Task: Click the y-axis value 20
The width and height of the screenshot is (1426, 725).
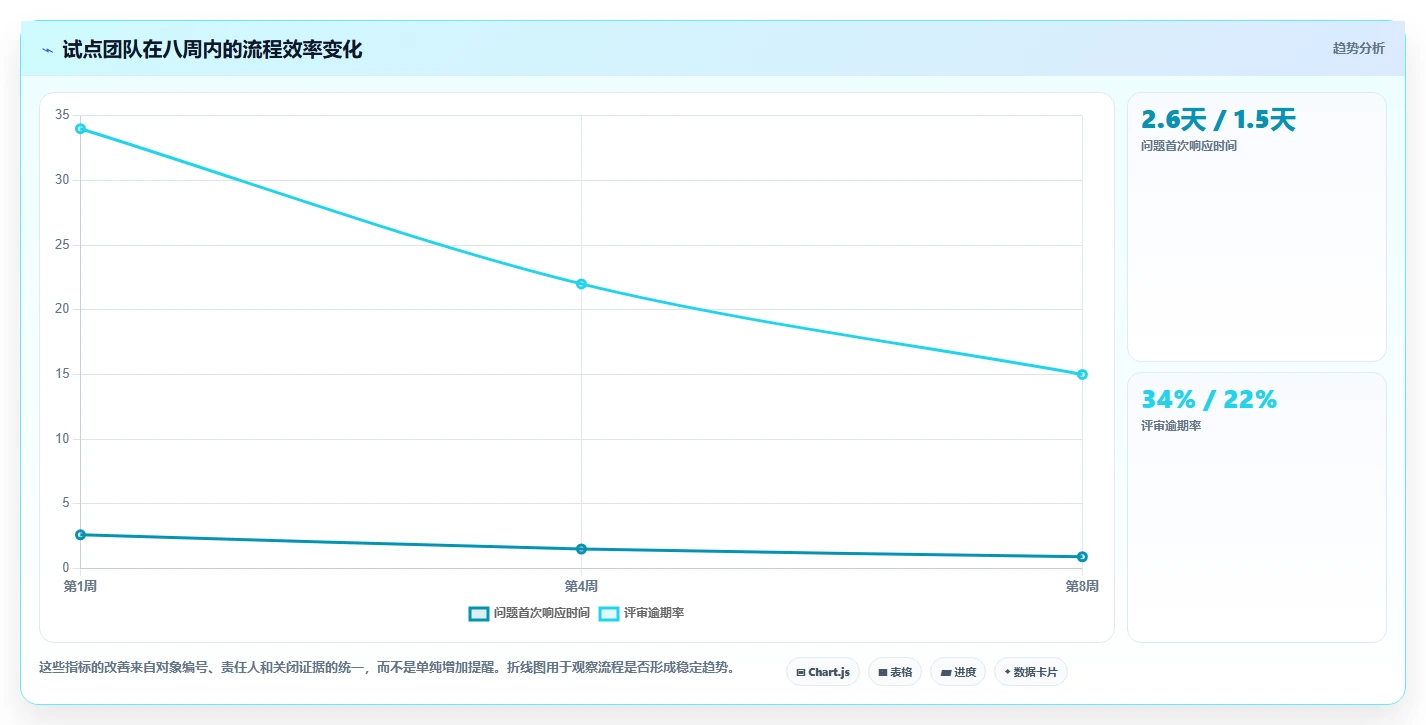Action: (63, 309)
